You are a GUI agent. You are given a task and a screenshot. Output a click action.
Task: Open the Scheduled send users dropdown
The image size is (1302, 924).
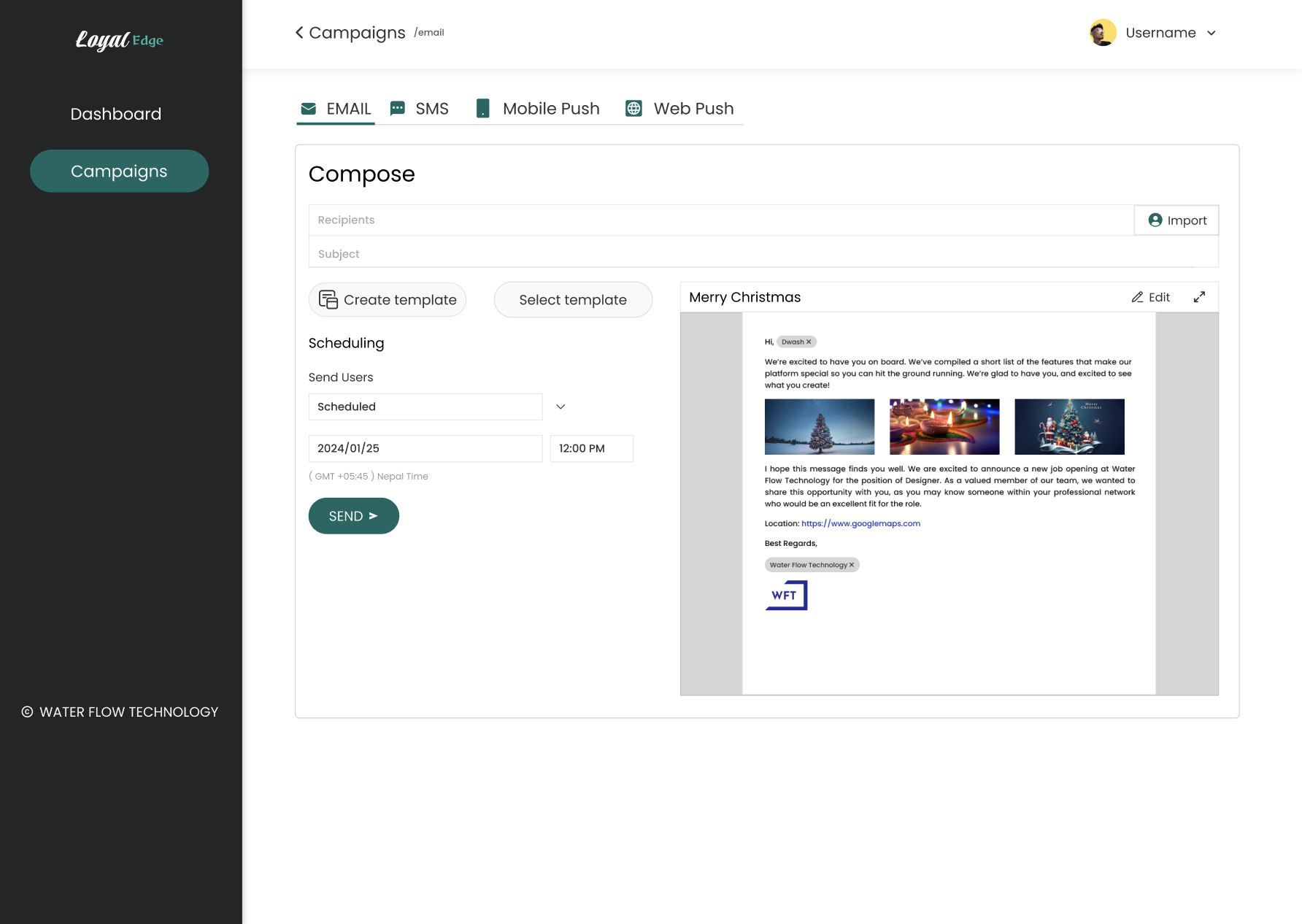click(425, 407)
